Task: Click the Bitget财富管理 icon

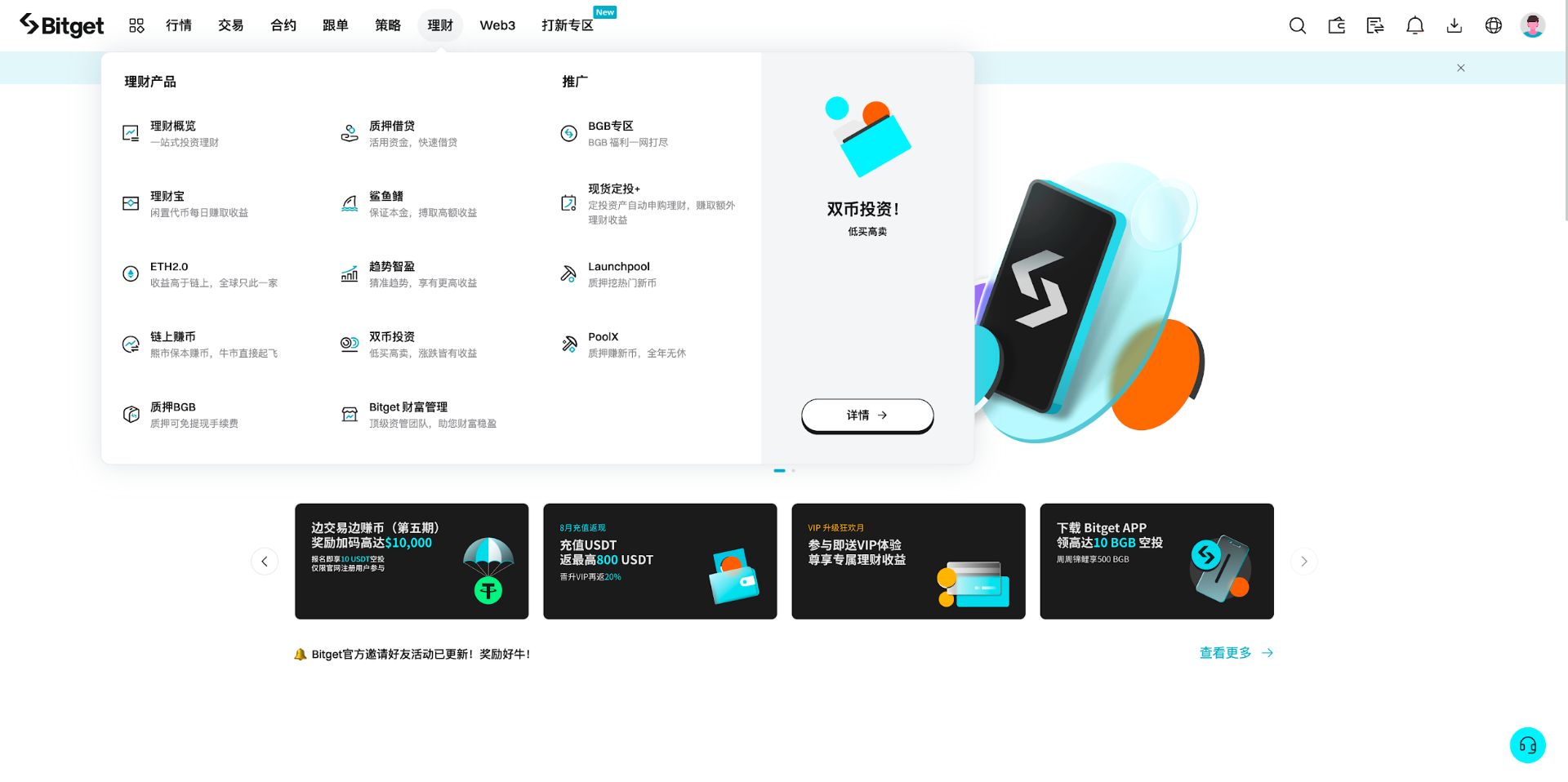Action: coord(350,414)
